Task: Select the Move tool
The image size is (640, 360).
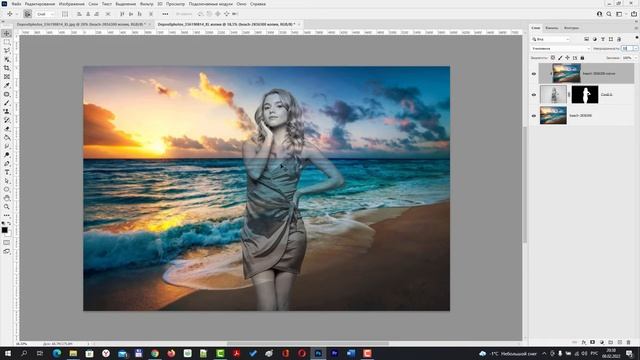Action: coord(7,33)
